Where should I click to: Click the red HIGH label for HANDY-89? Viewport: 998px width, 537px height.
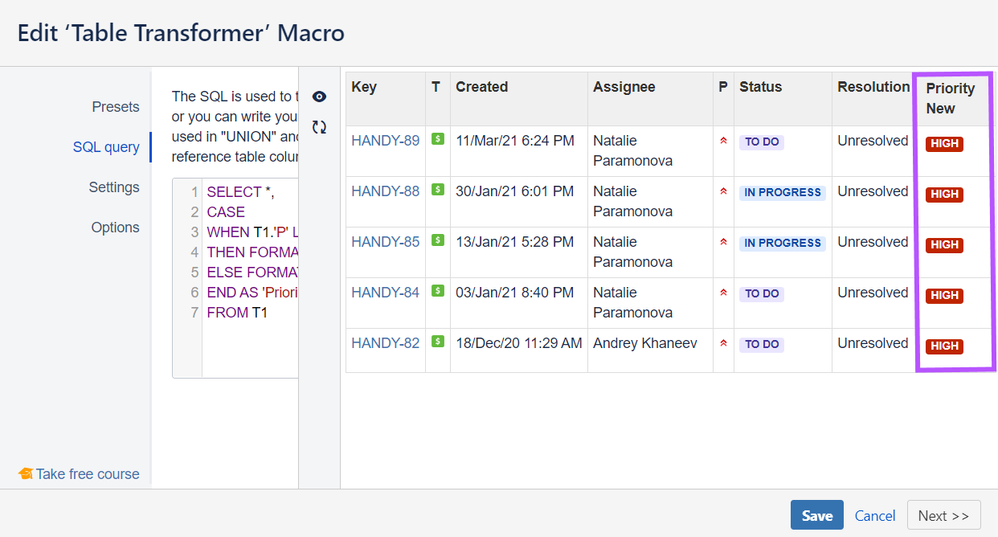(944, 144)
